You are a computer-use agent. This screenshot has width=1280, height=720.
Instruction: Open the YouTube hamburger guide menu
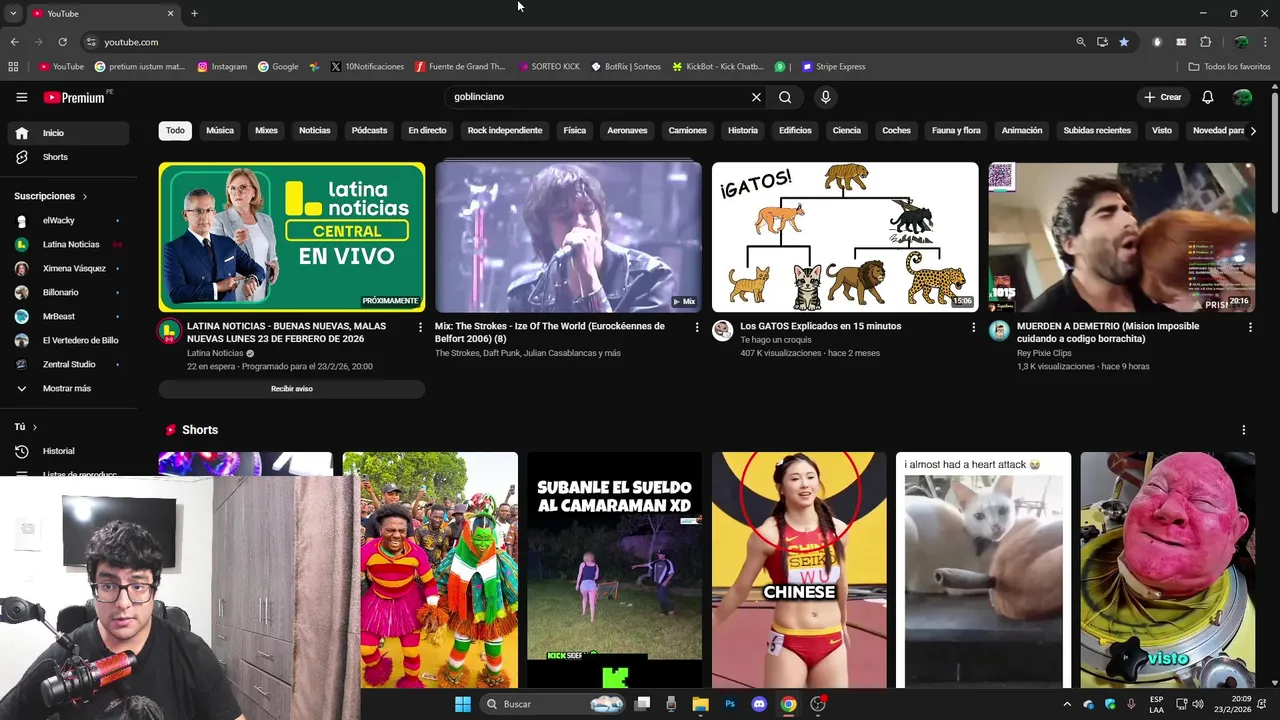point(21,97)
